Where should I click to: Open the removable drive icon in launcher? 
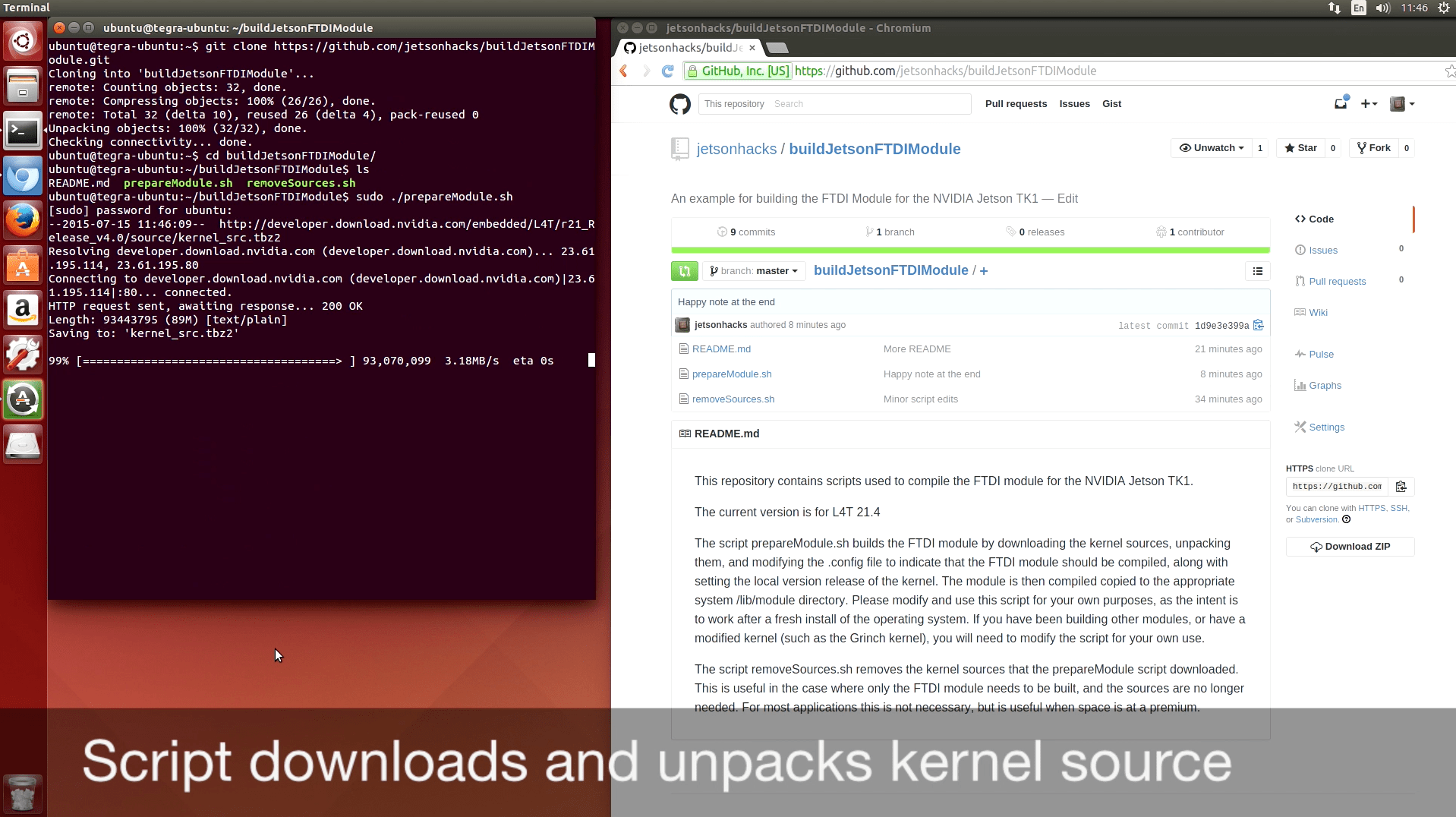click(23, 444)
